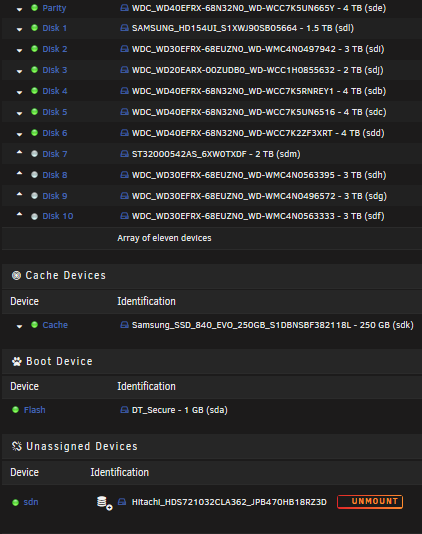Open the Disk 8 settings link
This screenshot has height=534, width=422.
55,175
